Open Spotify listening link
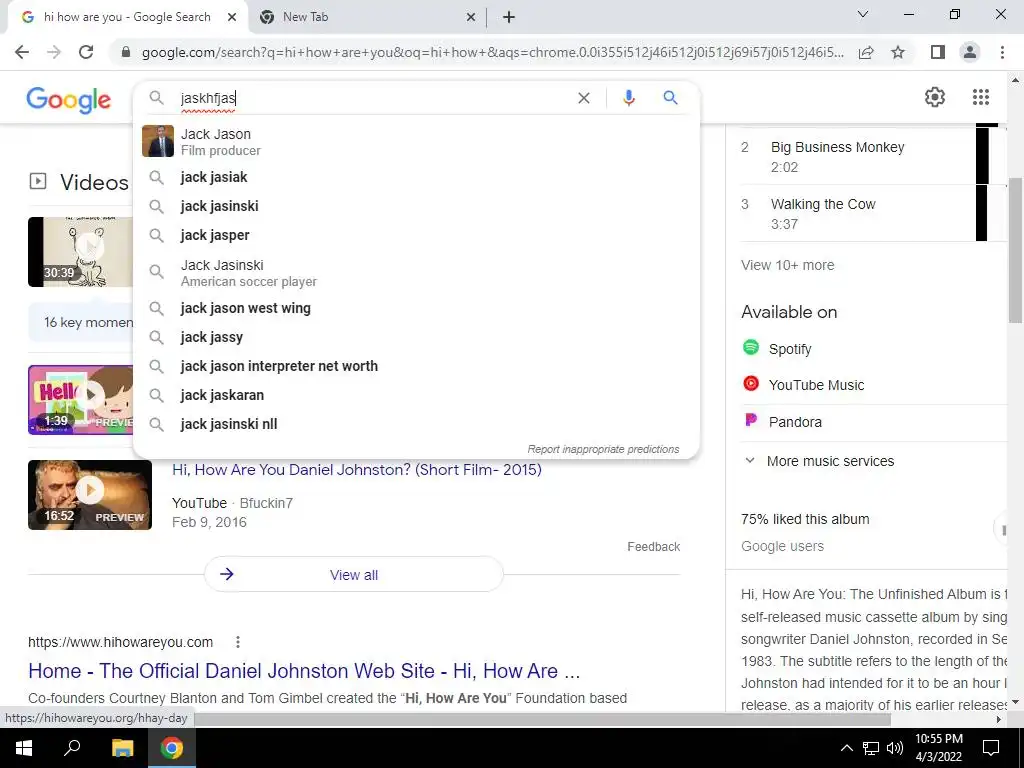 click(x=790, y=349)
